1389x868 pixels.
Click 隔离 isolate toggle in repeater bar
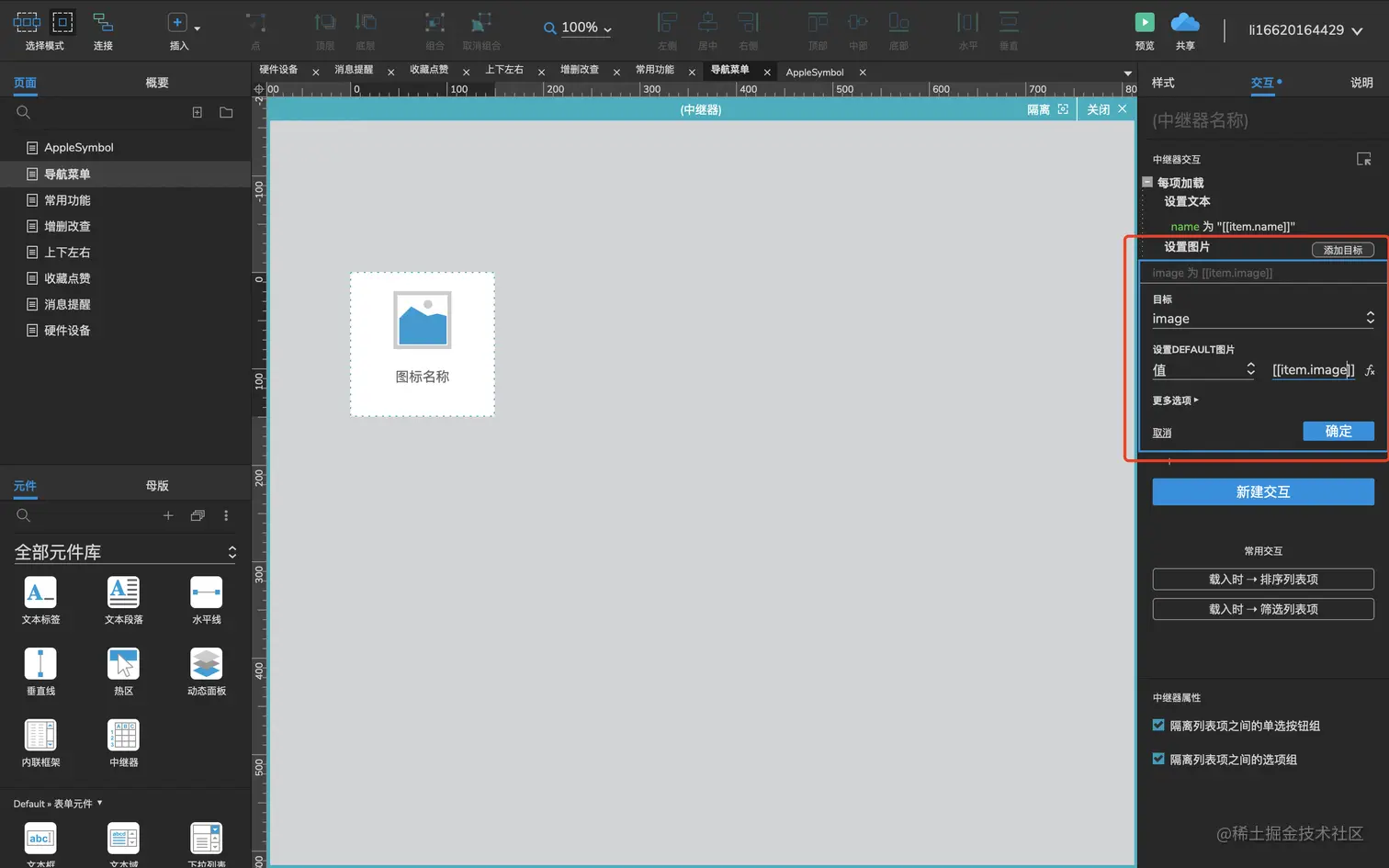click(1047, 109)
